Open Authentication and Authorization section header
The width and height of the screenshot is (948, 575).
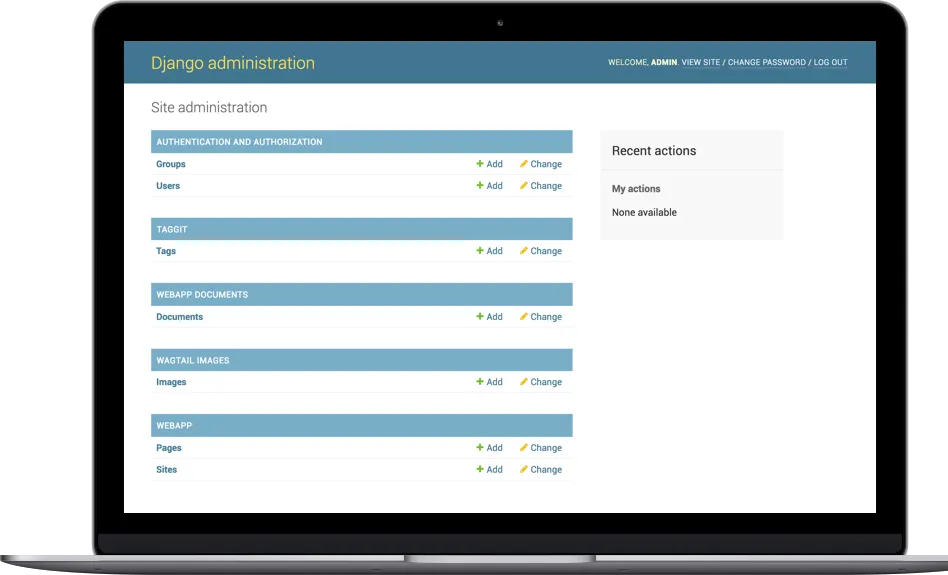(x=239, y=142)
